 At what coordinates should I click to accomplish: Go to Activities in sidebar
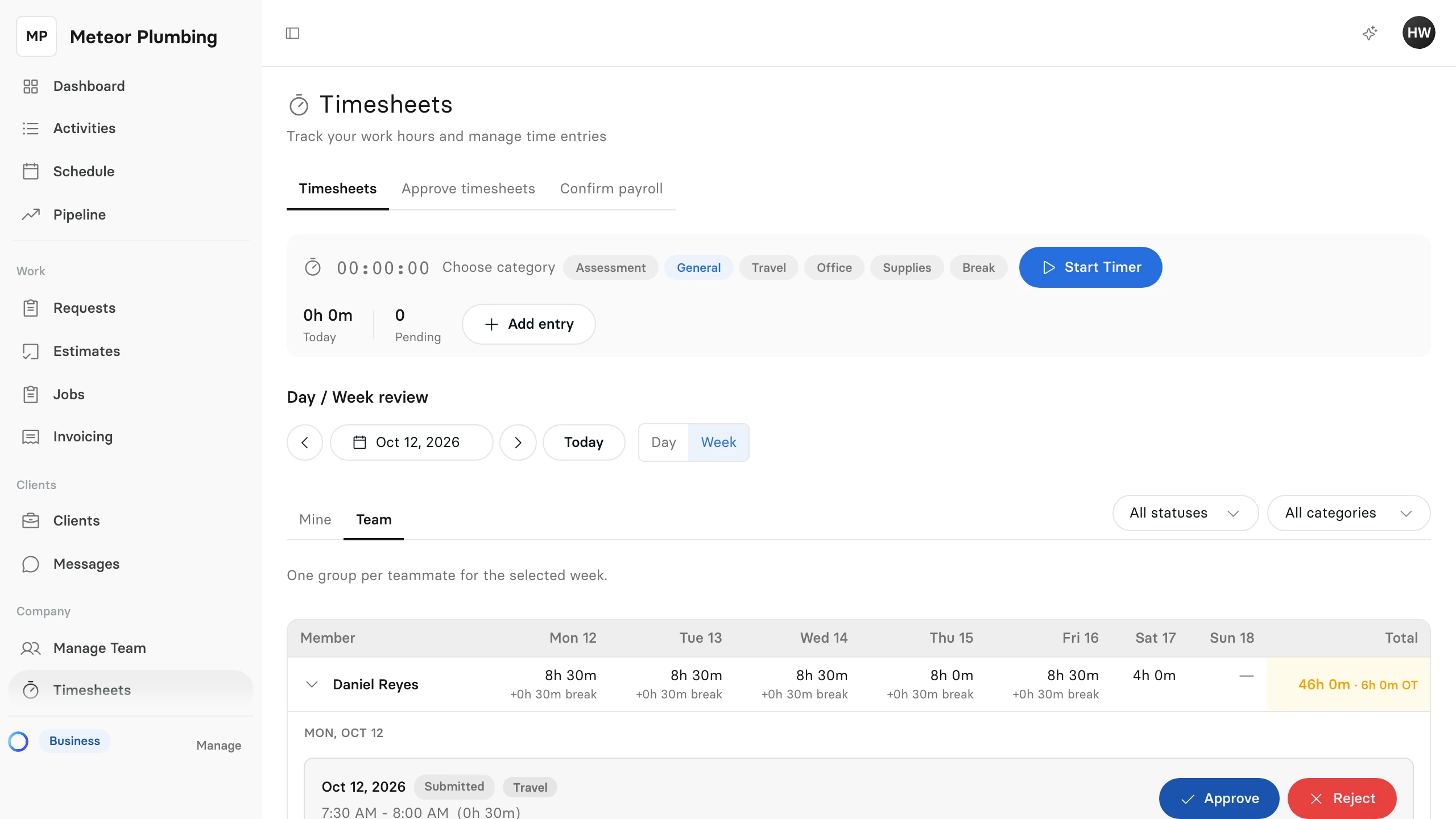tap(131, 129)
